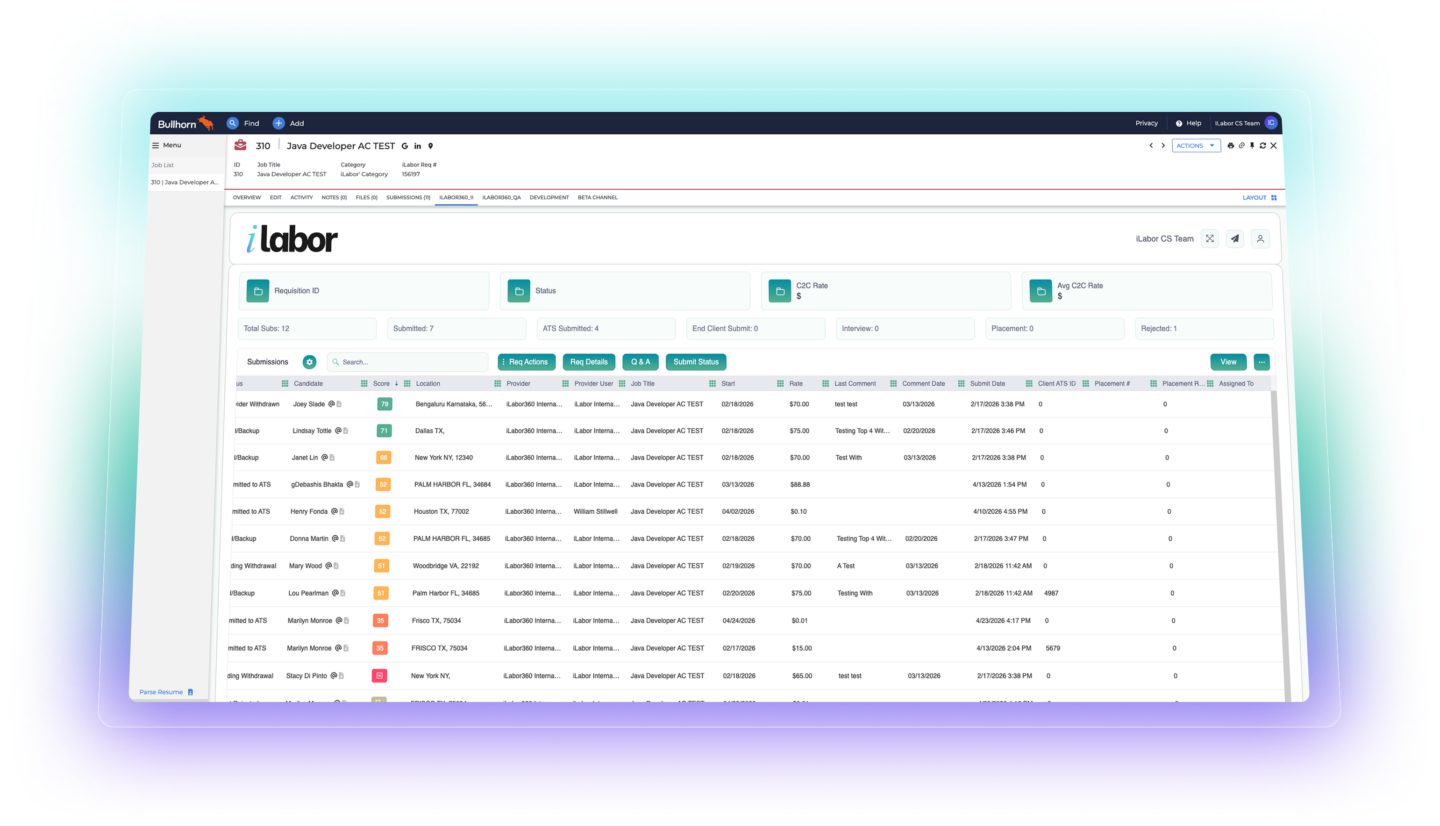1440x826 pixels.
Task: Click the View button
Action: coord(1228,362)
